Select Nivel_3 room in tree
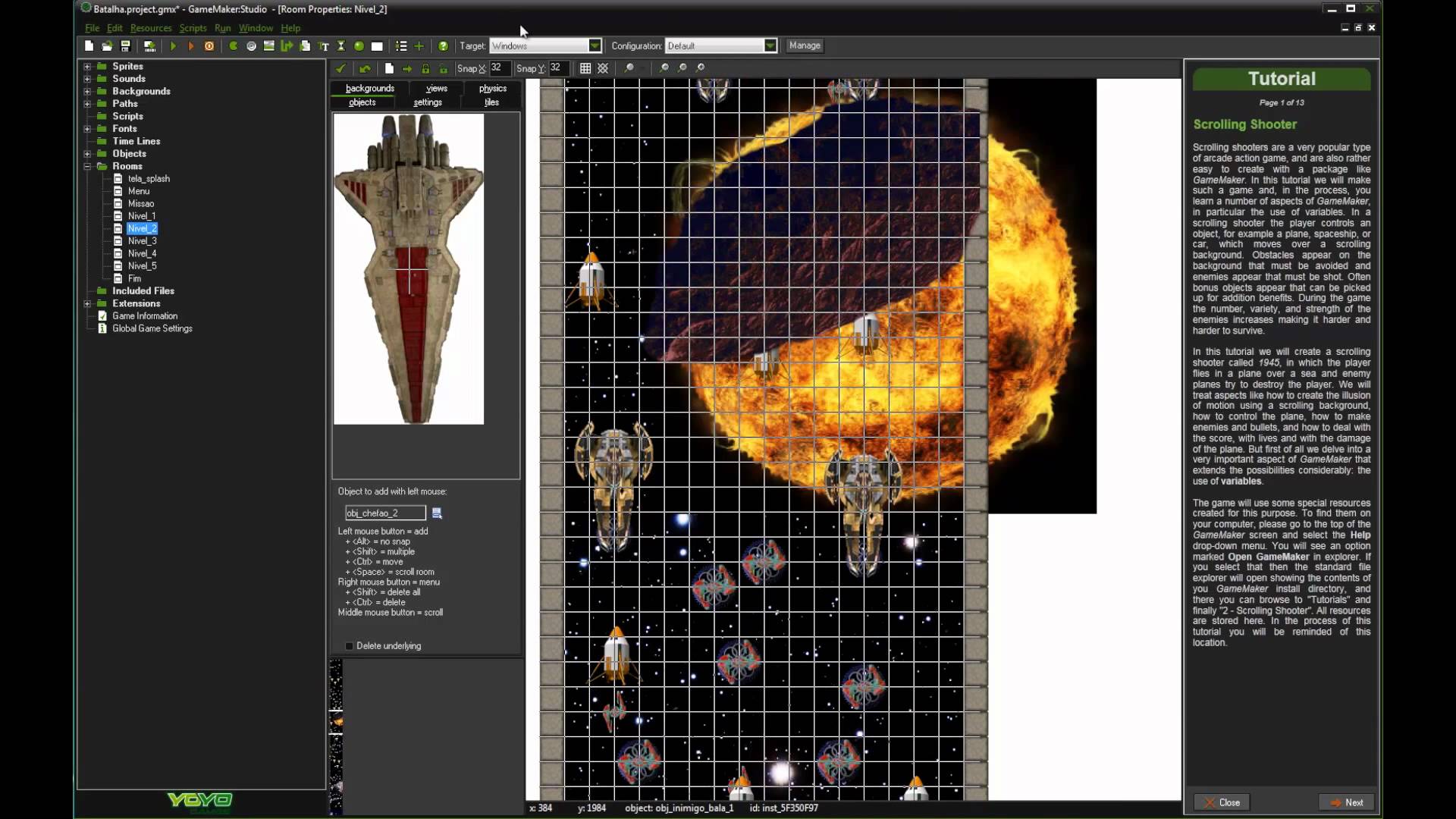The width and height of the screenshot is (1456, 819). click(142, 240)
